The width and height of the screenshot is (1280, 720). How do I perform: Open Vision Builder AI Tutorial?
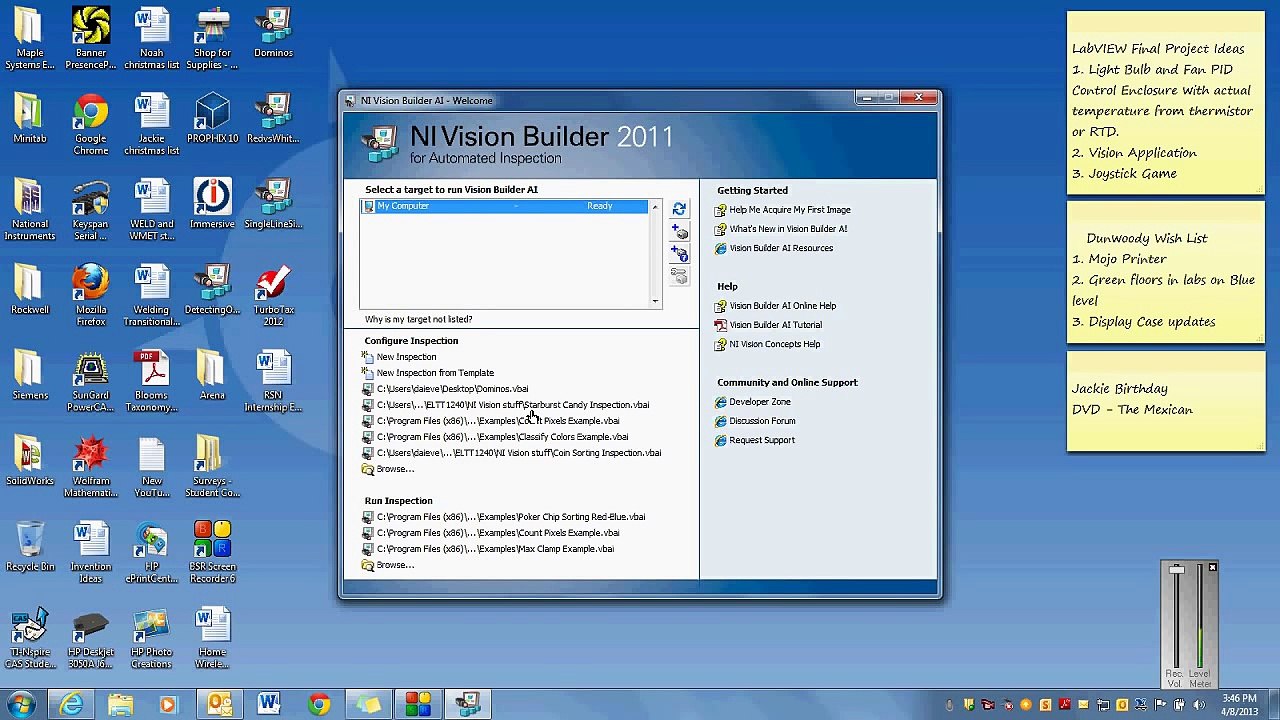pyautogui.click(x=775, y=325)
